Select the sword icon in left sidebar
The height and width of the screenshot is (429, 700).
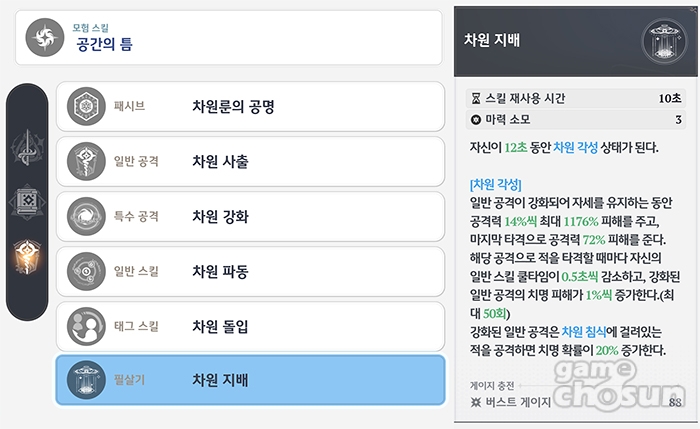click(x=28, y=147)
